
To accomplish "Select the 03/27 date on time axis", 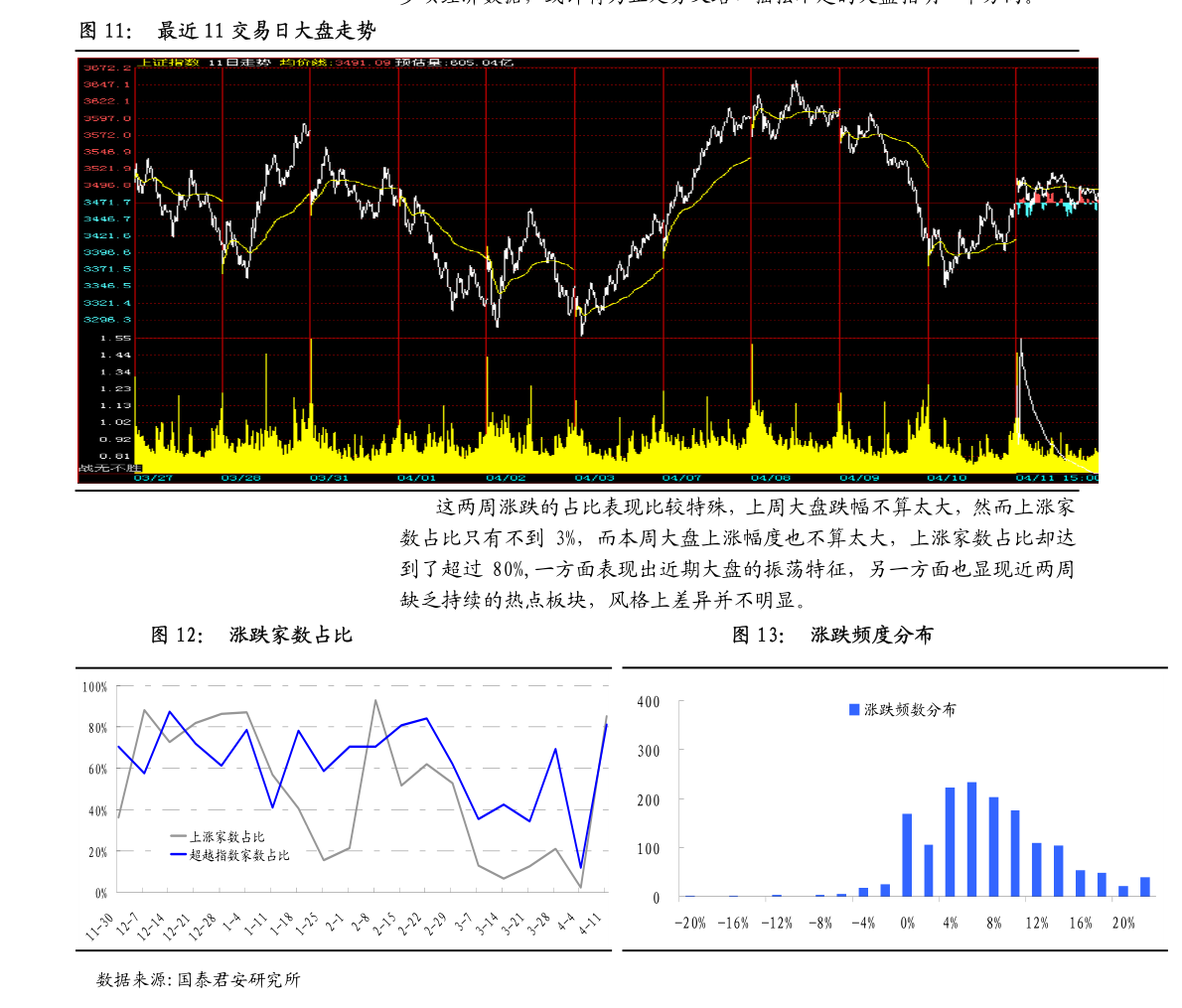I will coord(153,478).
